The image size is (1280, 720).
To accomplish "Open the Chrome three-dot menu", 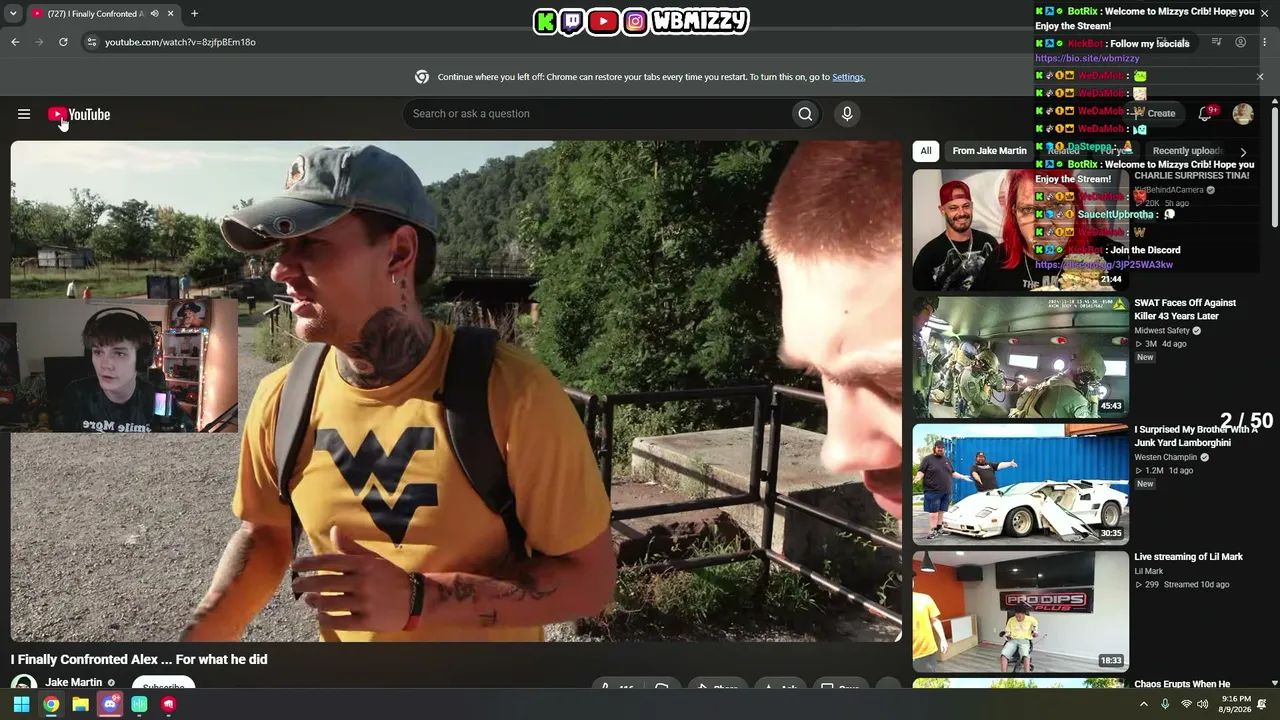I will click(x=1264, y=42).
